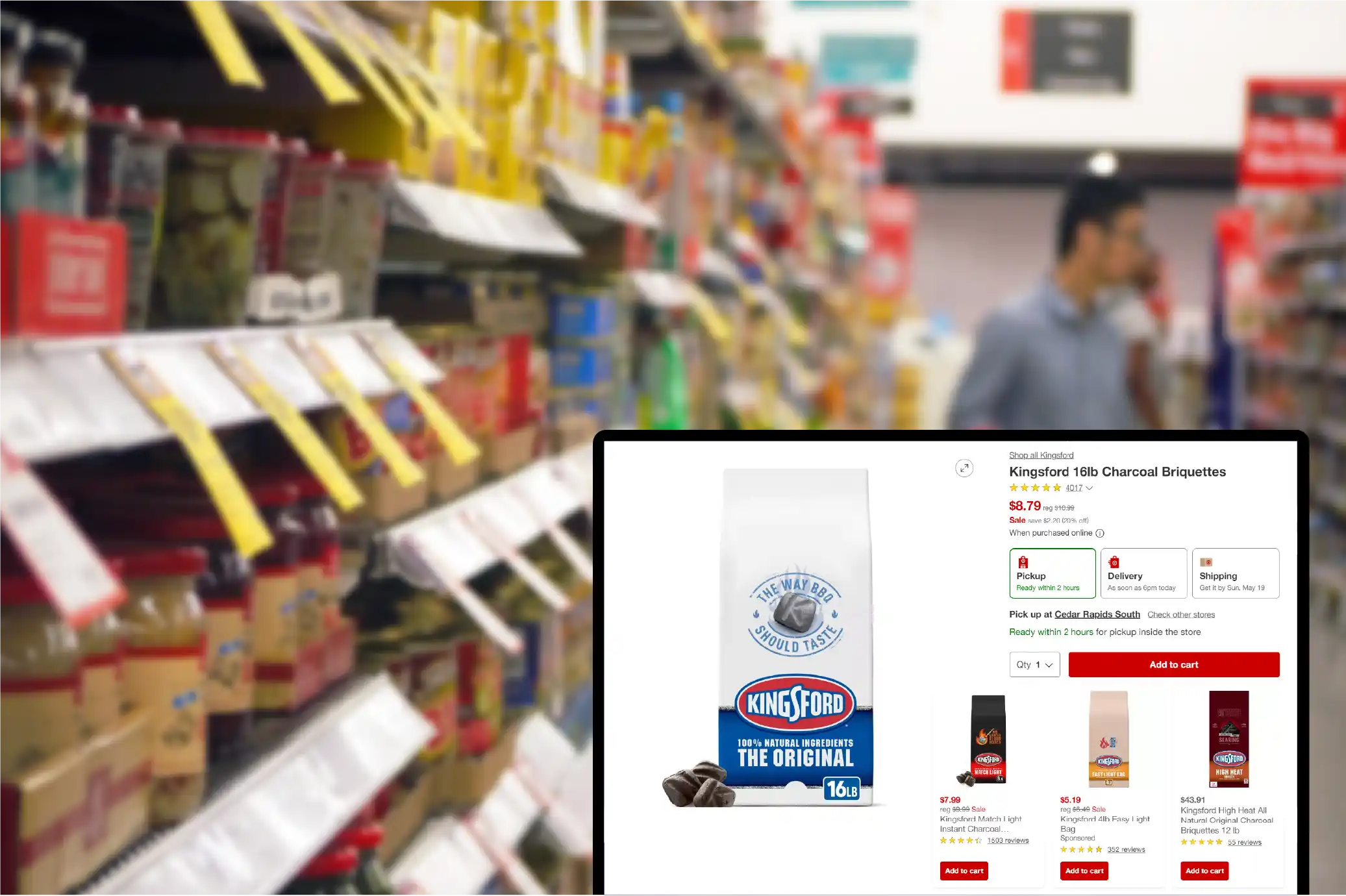Click the Delivery truck icon
This screenshot has height=896, width=1346.
(1114, 560)
